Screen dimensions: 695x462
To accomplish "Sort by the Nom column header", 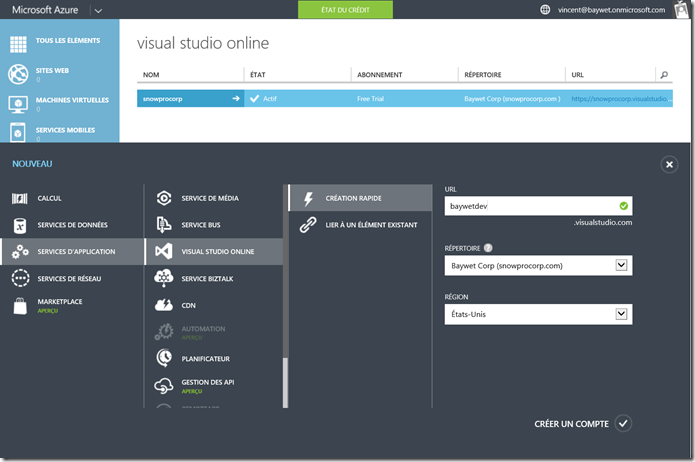I will click(151, 75).
